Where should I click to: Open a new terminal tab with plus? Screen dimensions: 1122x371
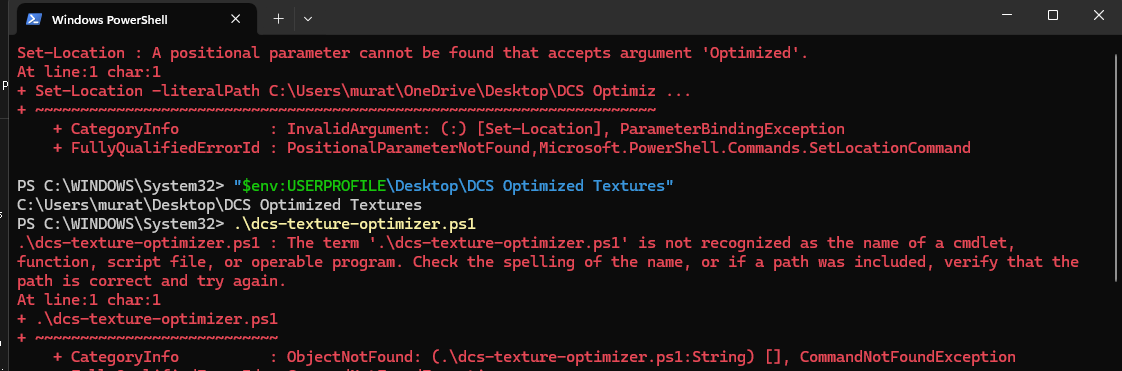pos(278,19)
